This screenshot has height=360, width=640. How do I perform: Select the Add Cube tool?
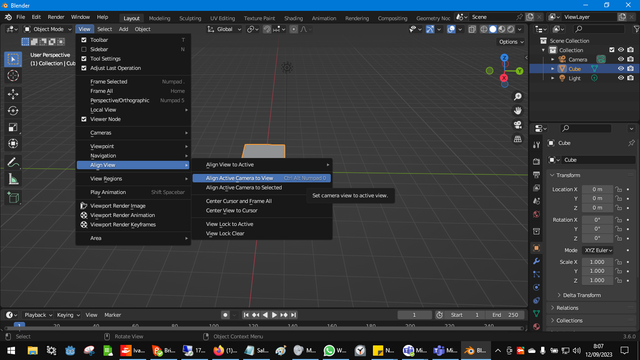tap(13, 198)
